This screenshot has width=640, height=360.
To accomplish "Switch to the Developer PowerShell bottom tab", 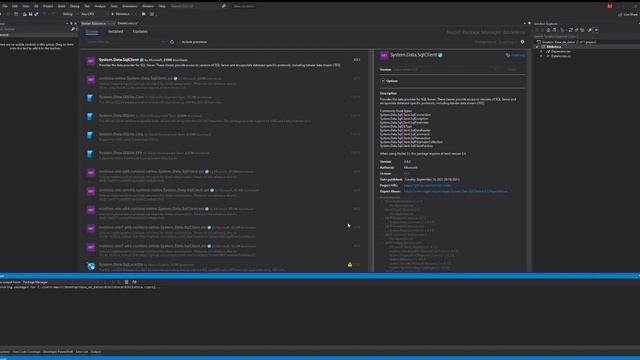I will point(58,351).
